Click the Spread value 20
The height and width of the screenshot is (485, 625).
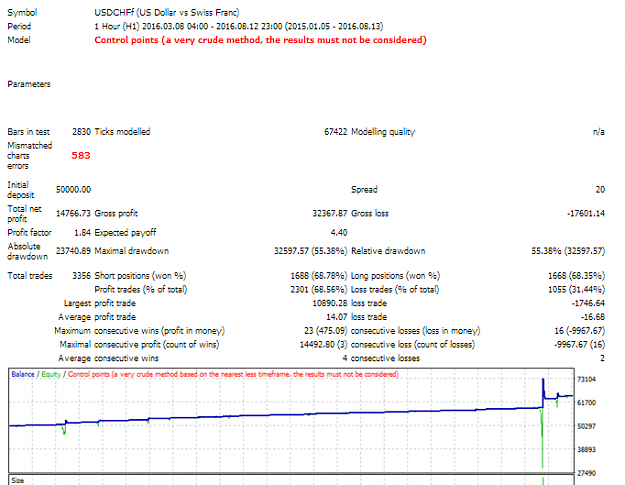(600, 190)
